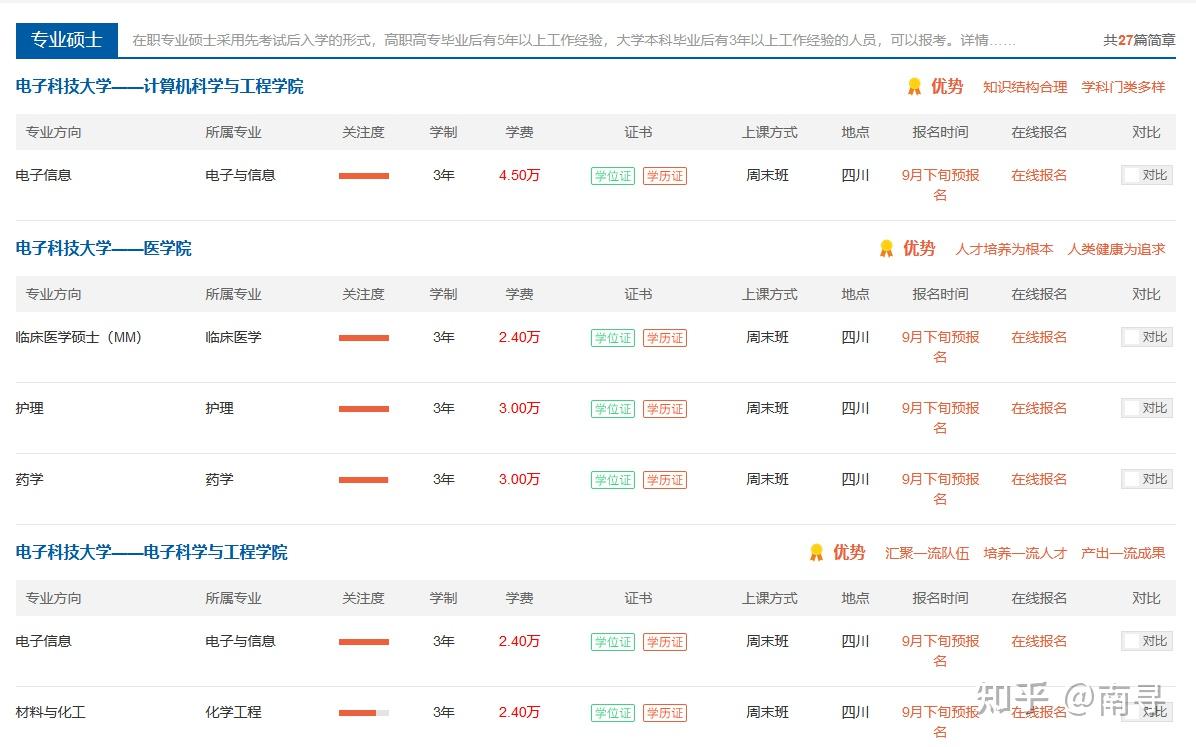Click the medal icon beside 人才培养为根本

tap(886, 248)
